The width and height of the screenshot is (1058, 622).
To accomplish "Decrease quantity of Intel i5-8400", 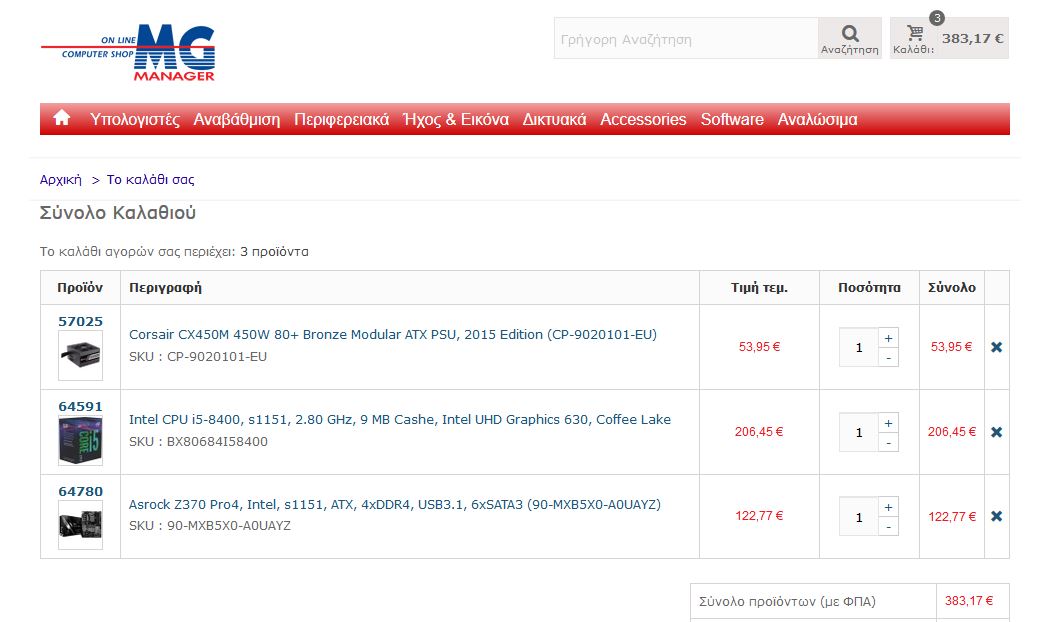I will 889,443.
